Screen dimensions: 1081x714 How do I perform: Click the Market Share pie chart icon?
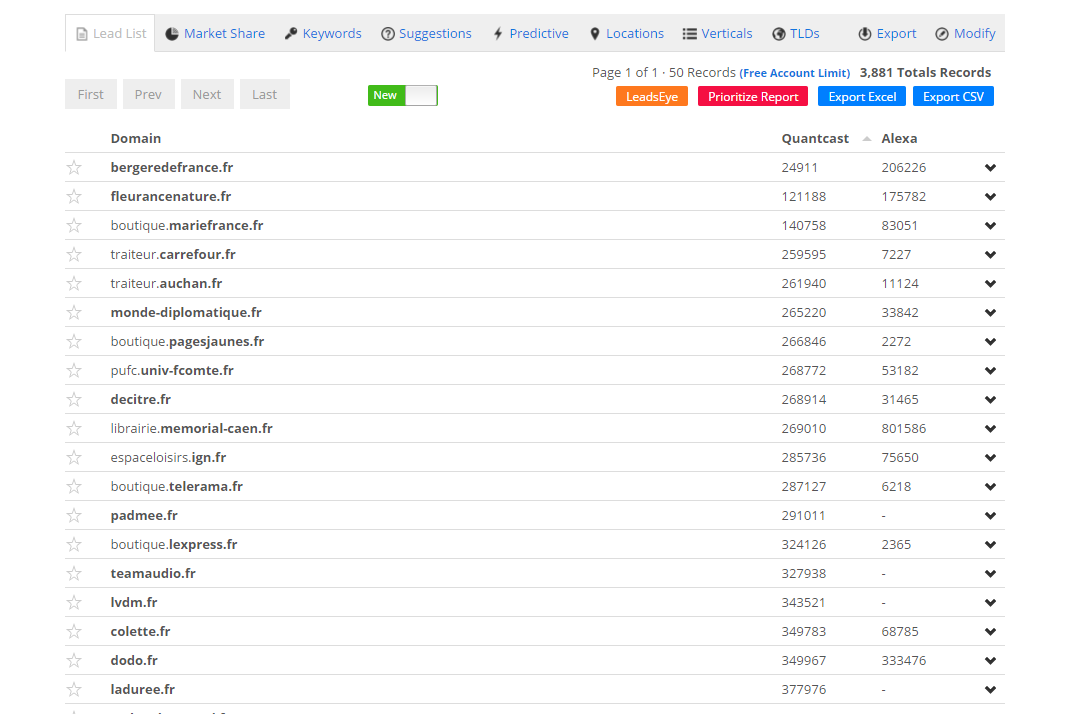(x=172, y=34)
